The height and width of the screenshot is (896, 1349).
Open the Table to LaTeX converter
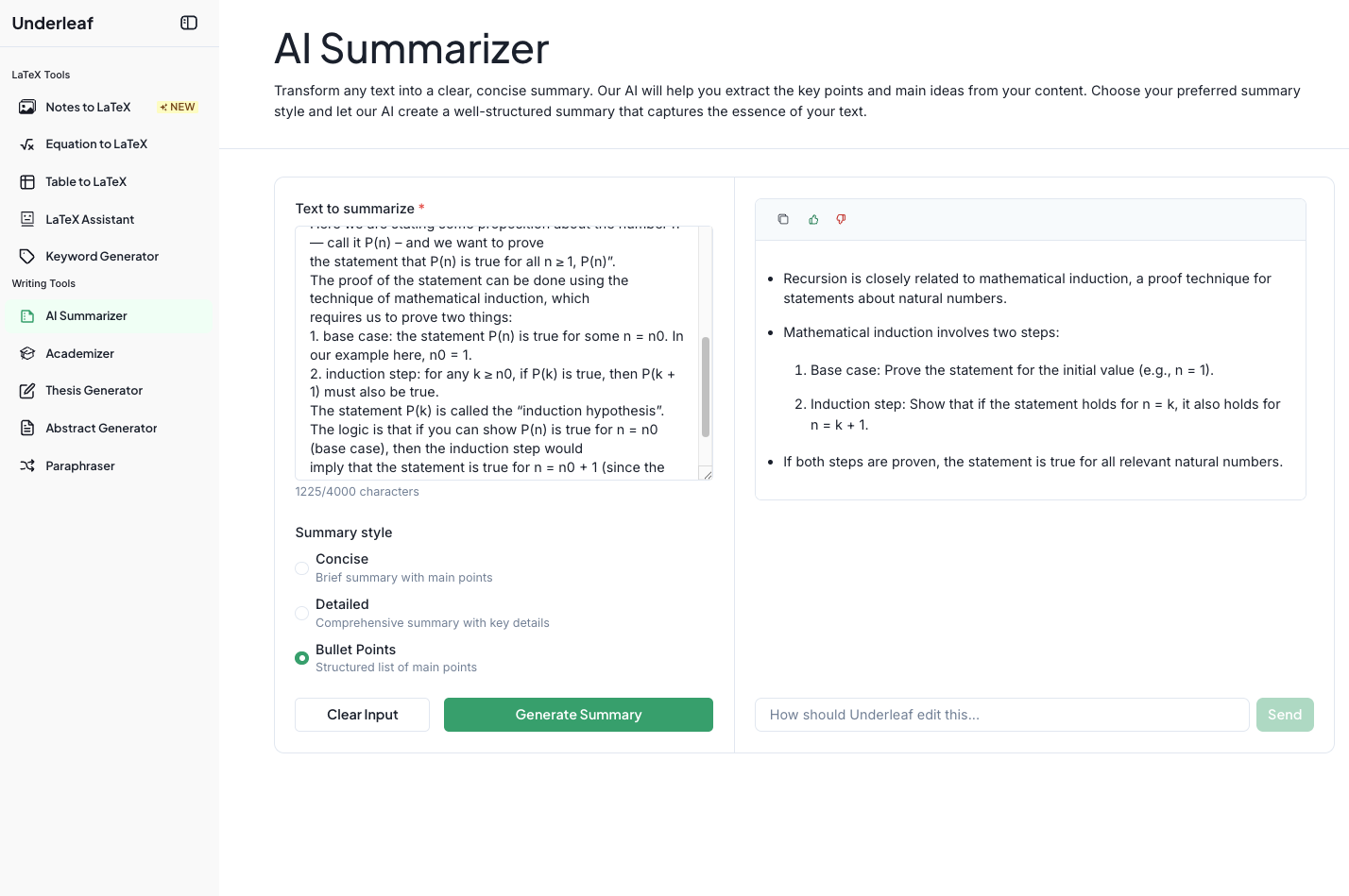click(86, 181)
